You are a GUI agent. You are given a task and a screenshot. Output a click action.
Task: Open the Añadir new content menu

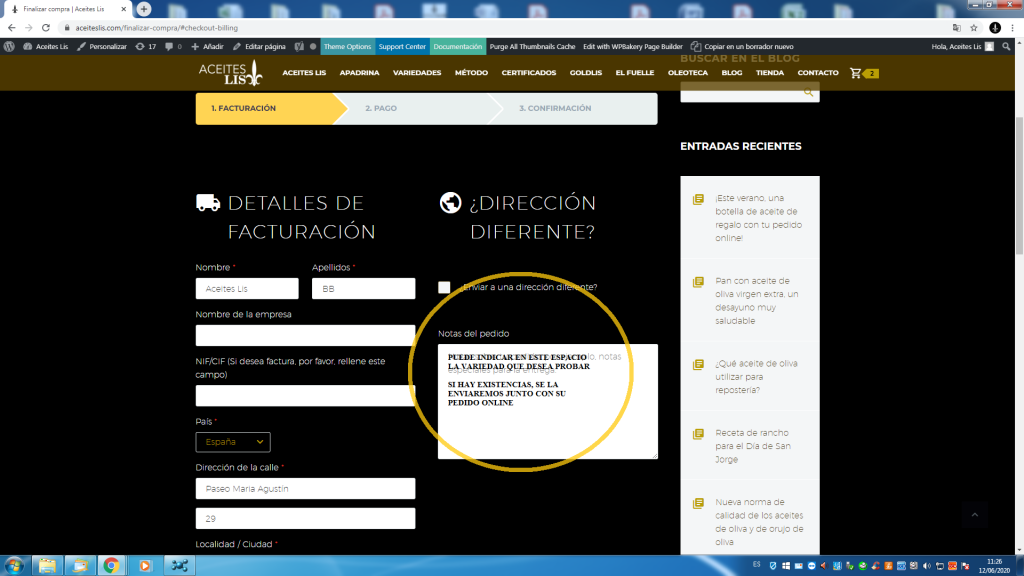point(207,46)
